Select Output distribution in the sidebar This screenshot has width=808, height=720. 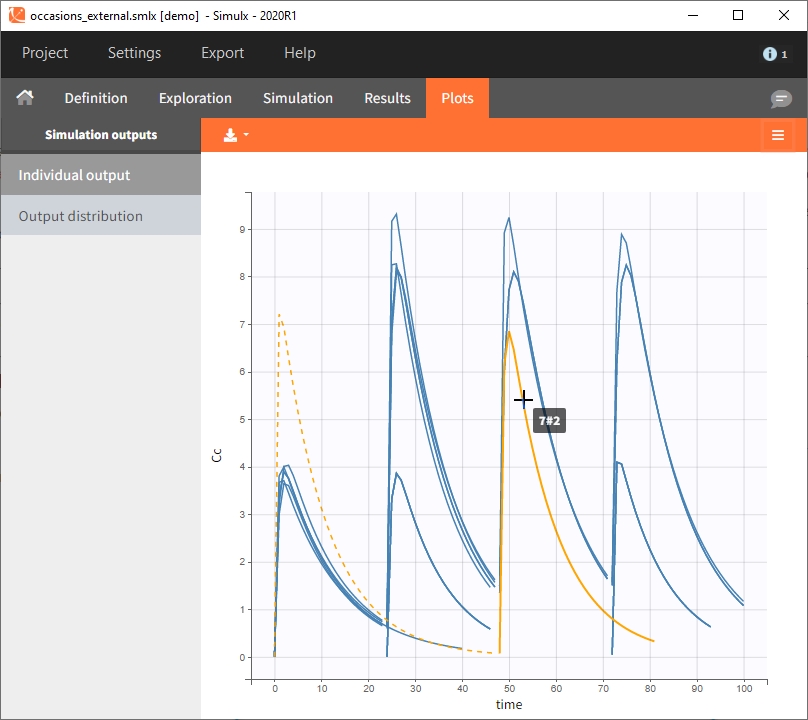tap(100, 216)
